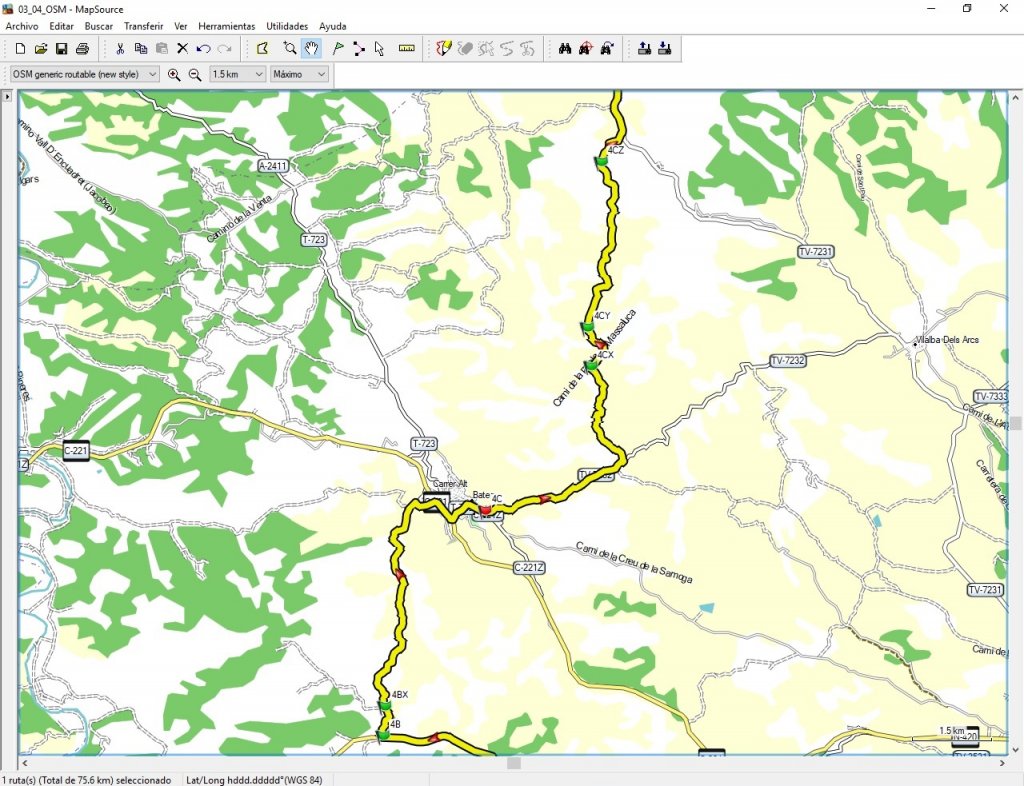1024x786 pixels.
Task: Click the Zoom in magnifier button
Action: (174, 74)
